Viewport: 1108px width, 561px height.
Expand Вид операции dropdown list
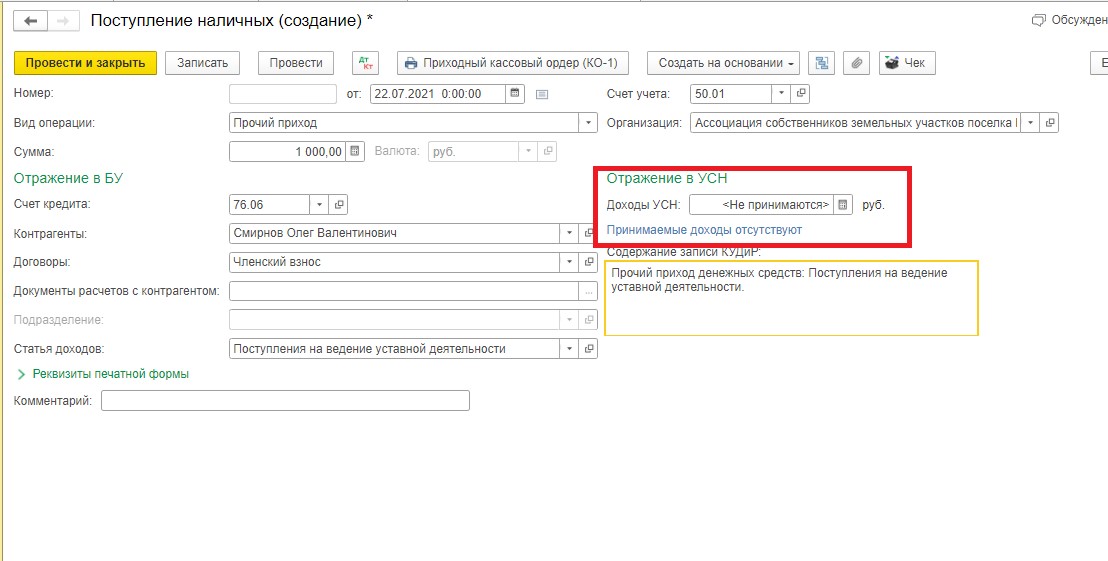click(589, 123)
